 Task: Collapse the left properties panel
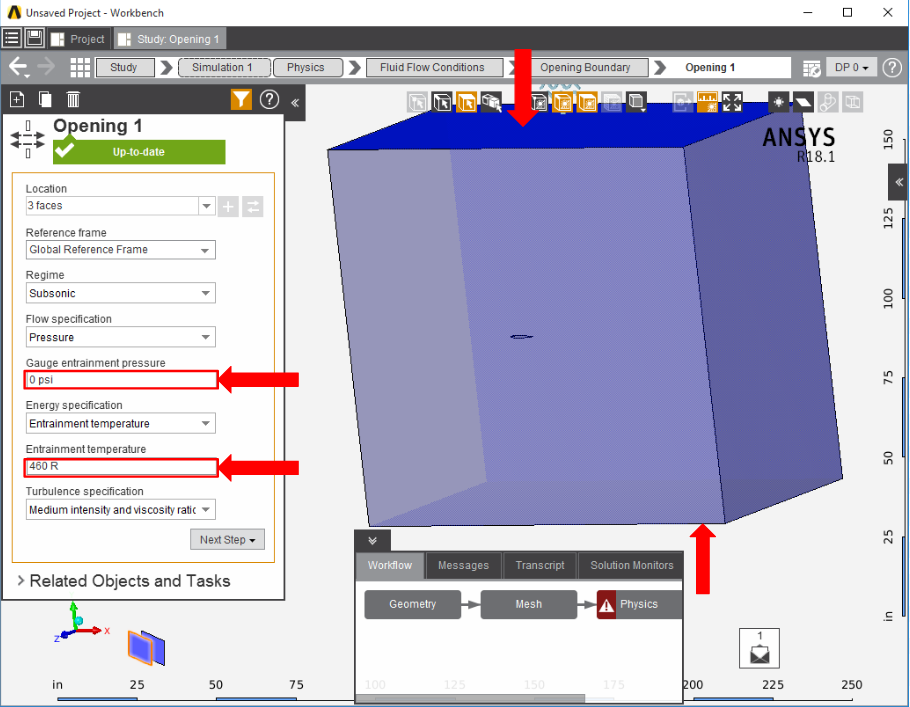point(295,103)
